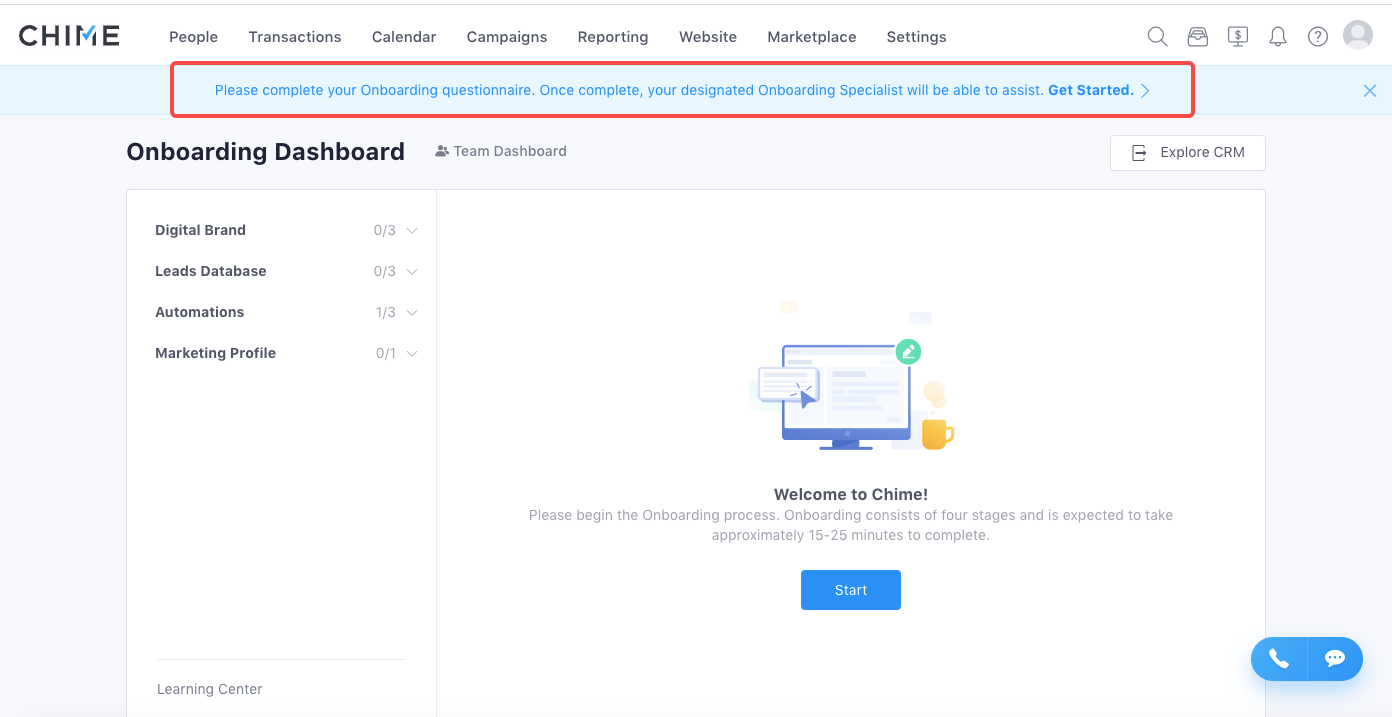1392x717 pixels.
Task: Click the Get Started link in banner
Action: coord(1091,90)
